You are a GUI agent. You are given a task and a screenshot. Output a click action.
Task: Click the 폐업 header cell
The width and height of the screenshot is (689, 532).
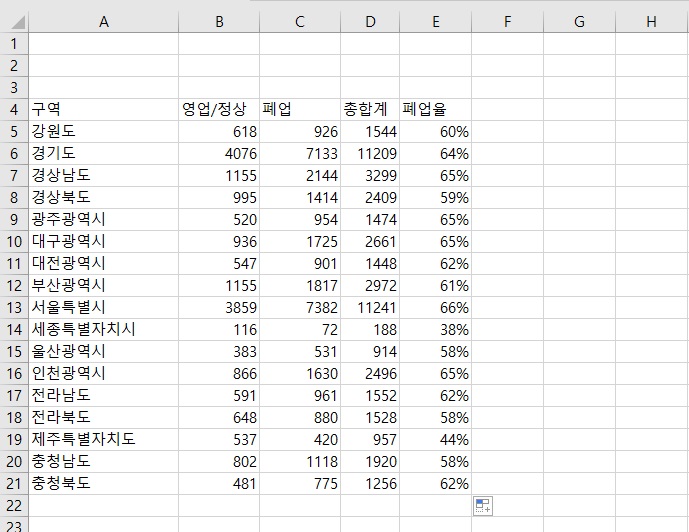(x=300, y=110)
